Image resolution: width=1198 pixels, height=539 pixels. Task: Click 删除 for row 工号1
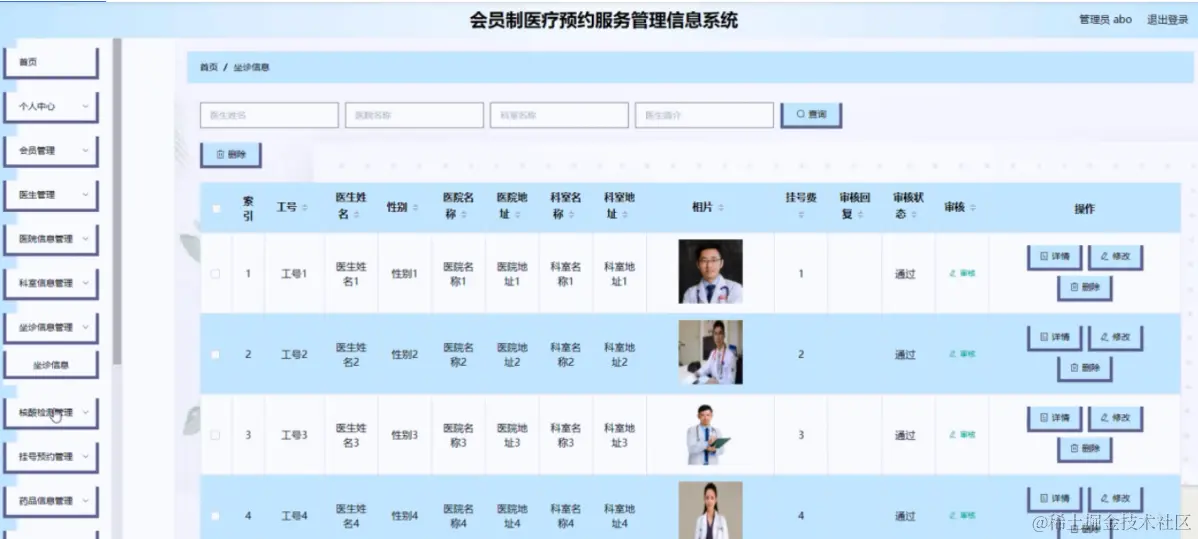click(1085, 287)
